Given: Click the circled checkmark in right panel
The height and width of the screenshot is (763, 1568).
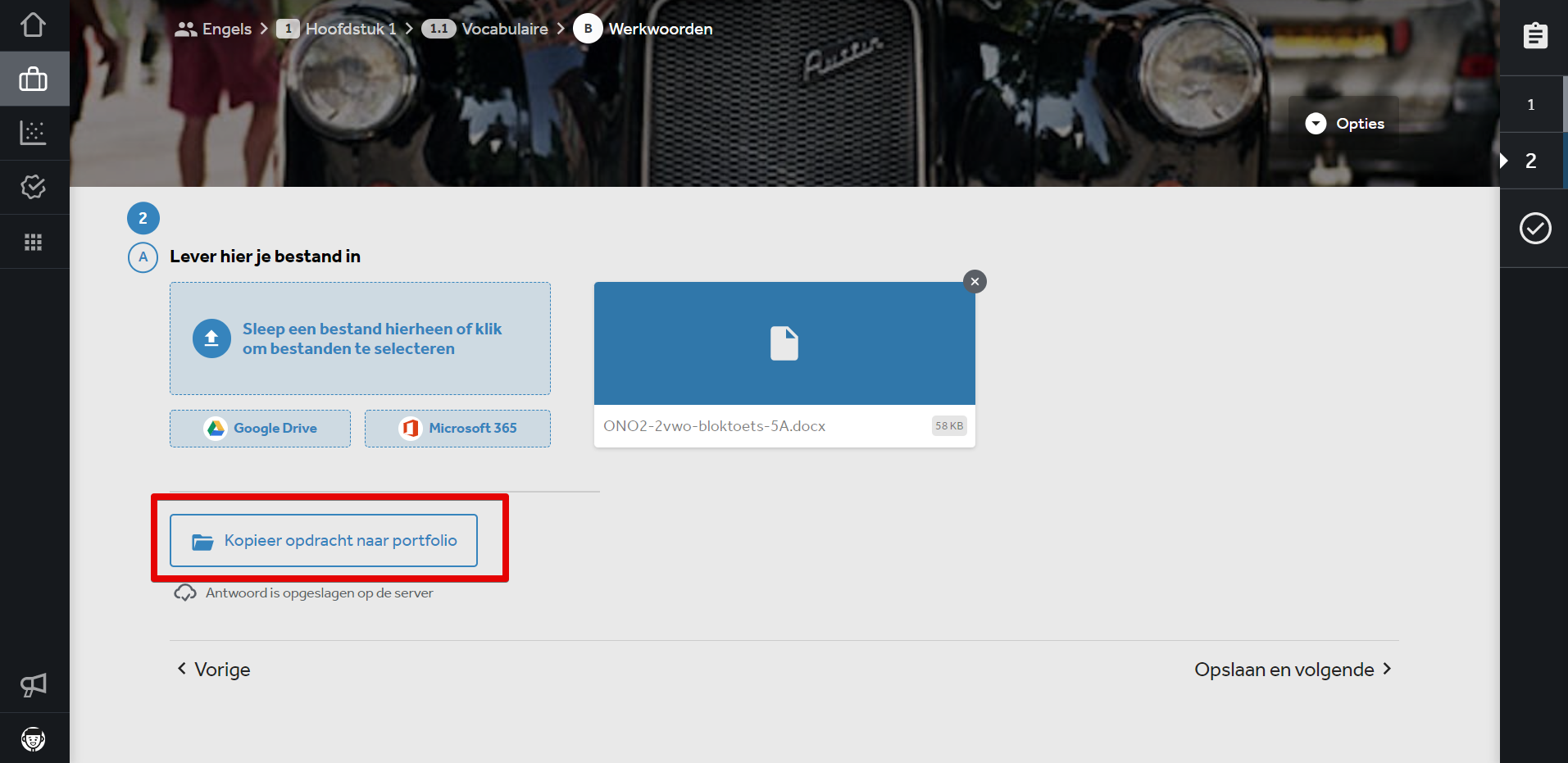Looking at the screenshot, I should (x=1535, y=228).
